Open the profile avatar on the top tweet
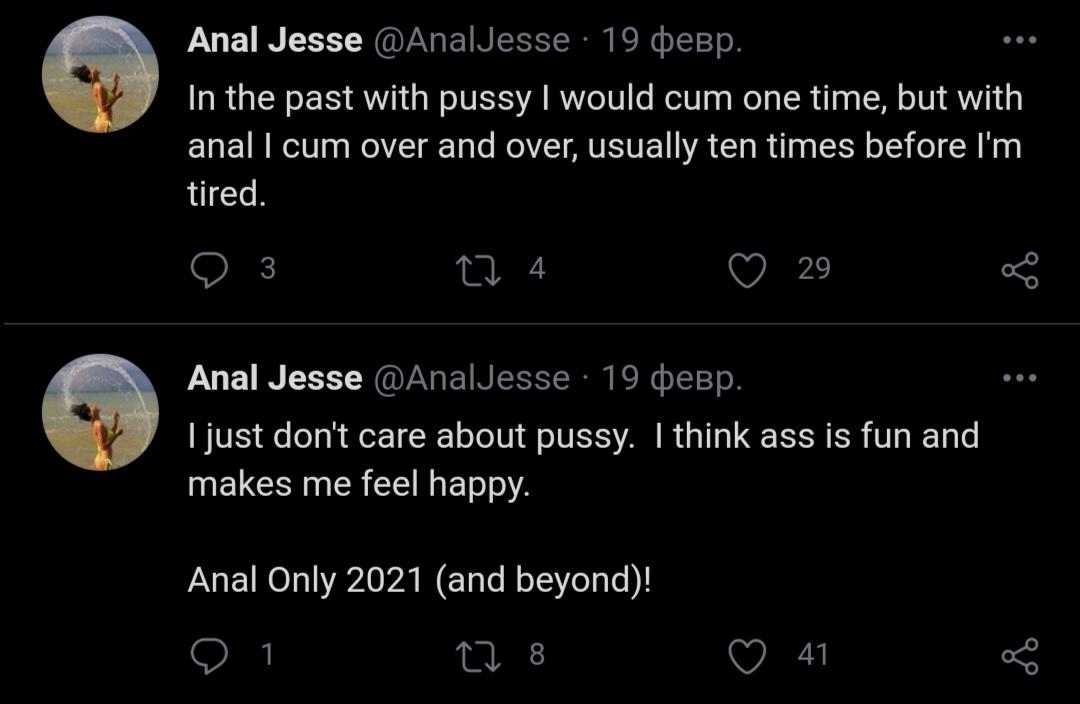Image resolution: width=1080 pixels, height=704 pixels. tap(100, 75)
